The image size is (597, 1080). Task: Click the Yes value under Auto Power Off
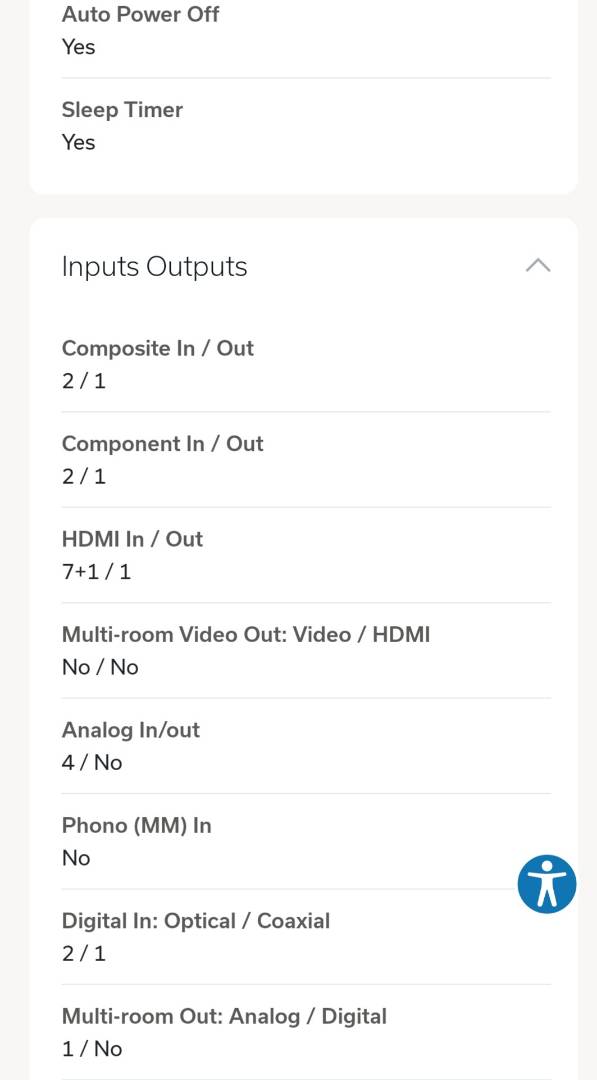click(78, 47)
